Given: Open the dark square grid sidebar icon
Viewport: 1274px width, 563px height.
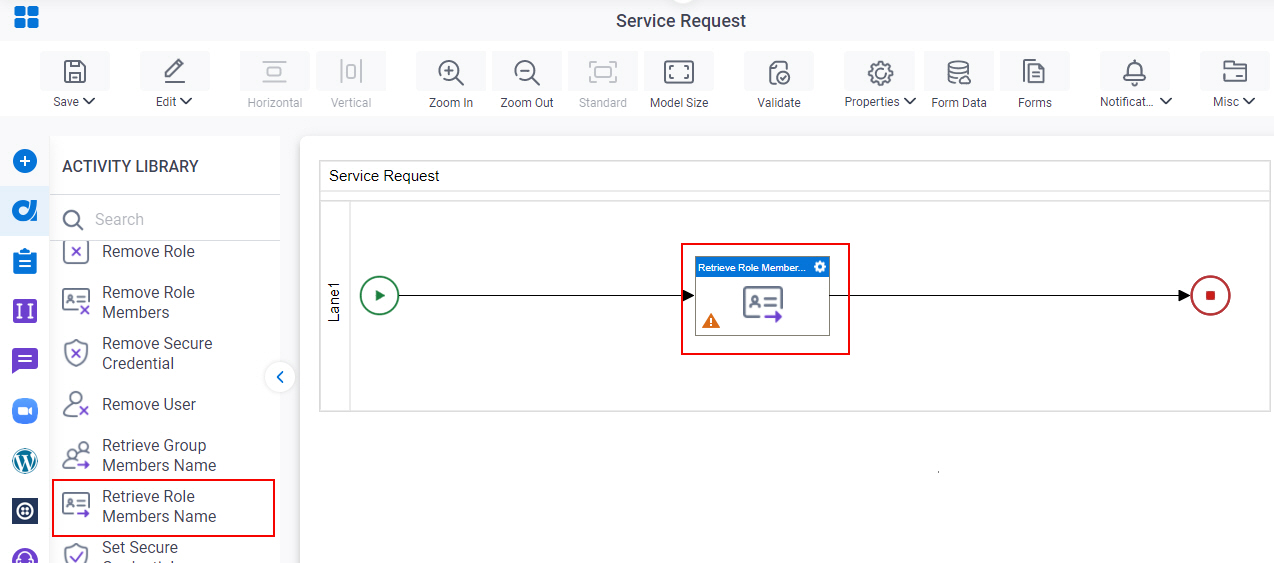Looking at the screenshot, I should [25, 511].
